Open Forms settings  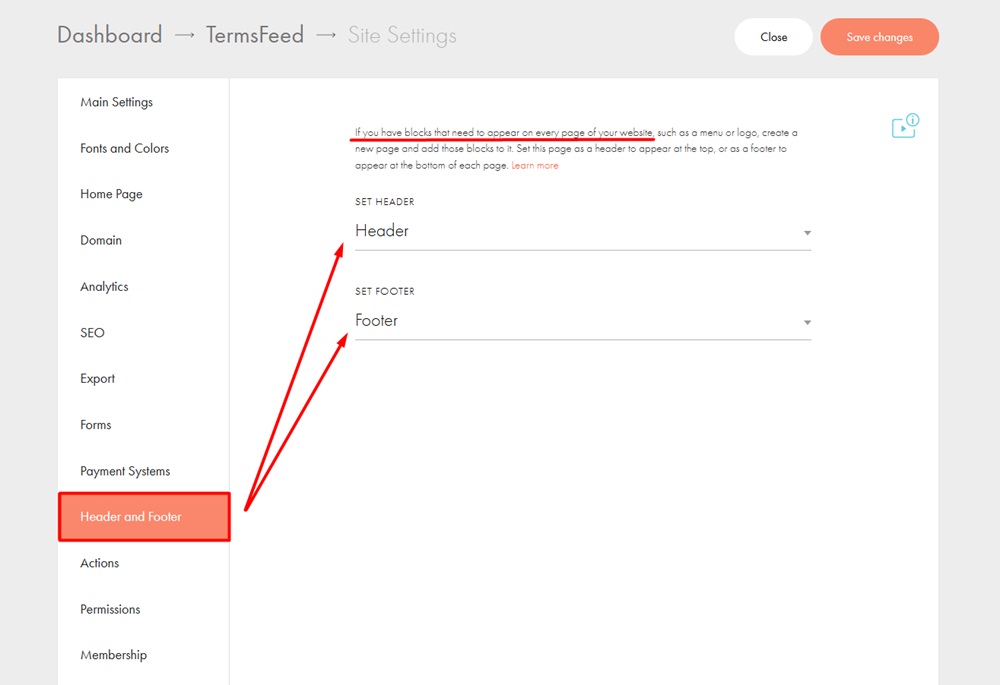pos(96,425)
